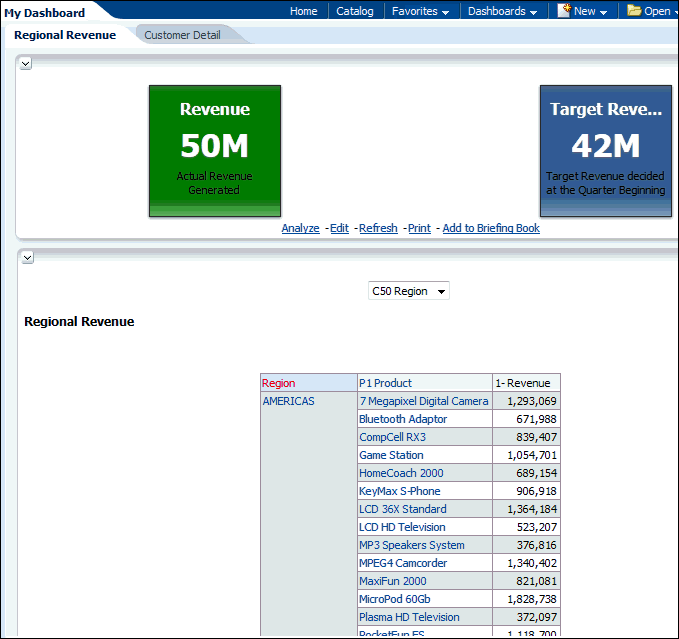Open the Bluetooth Adaptor product link
Image resolution: width=679 pixels, height=639 pixels.
pyautogui.click(x=403, y=419)
